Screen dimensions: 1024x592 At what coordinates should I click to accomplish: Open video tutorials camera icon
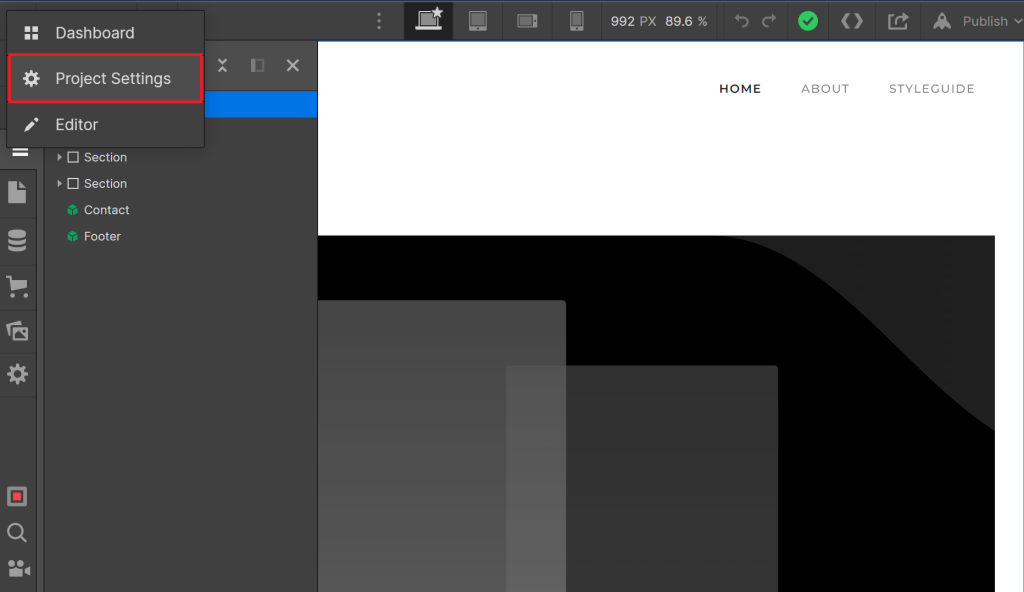coord(18,568)
